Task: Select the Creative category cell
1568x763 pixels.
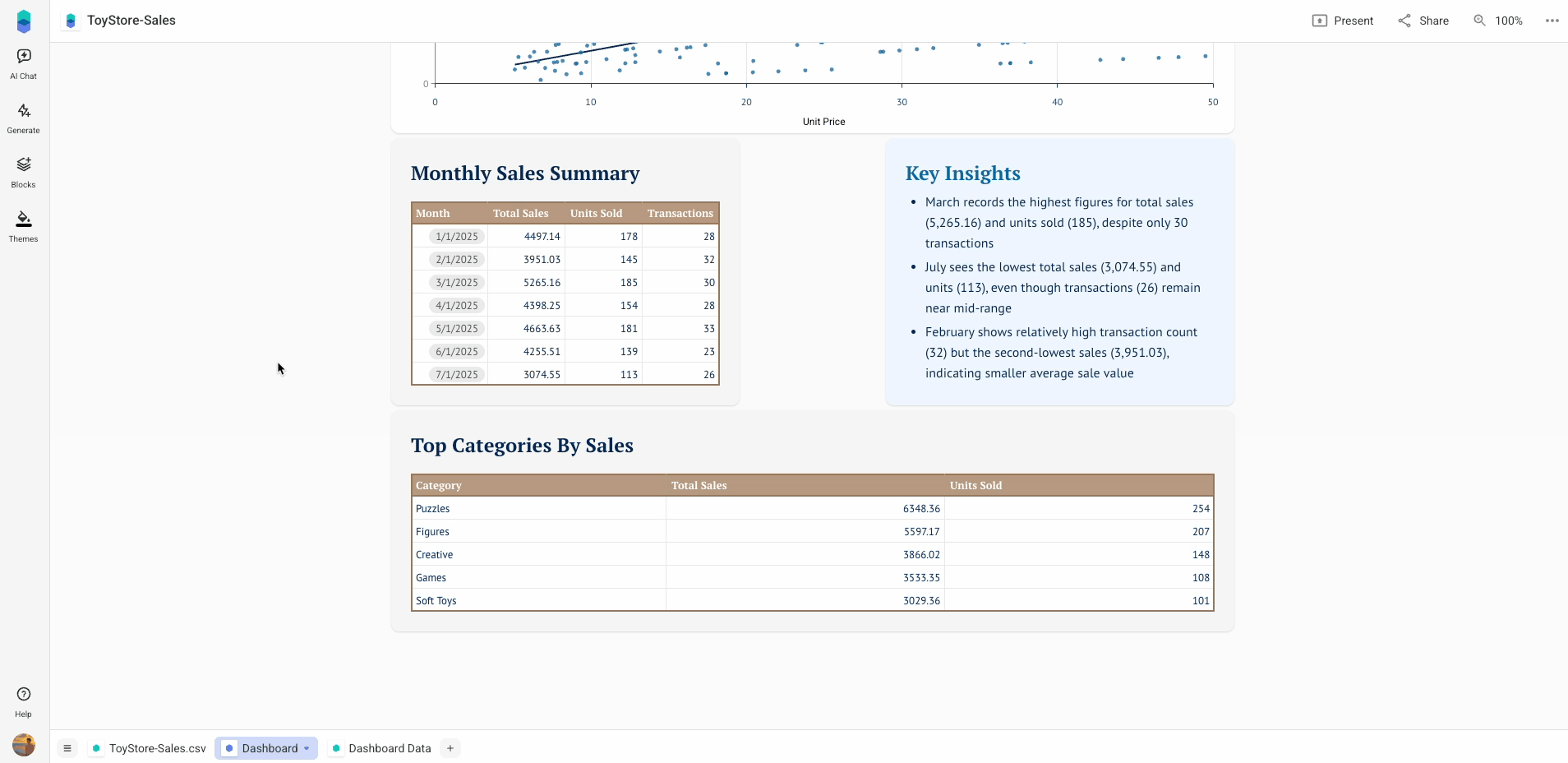Action: [539, 555]
